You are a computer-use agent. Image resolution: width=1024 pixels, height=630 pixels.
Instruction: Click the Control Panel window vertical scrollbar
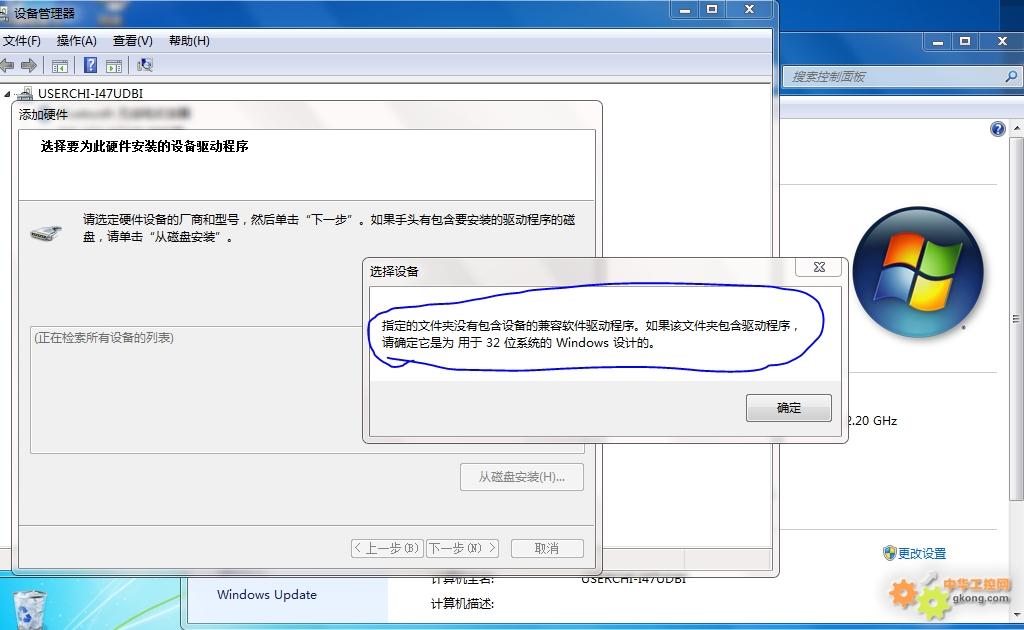pos(1017,320)
